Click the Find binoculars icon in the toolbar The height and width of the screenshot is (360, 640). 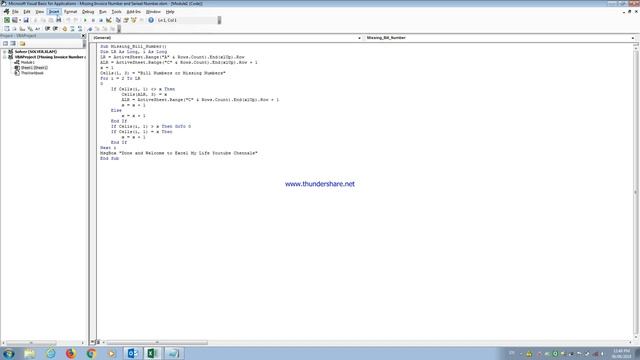pyautogui.click(x=58, y=20)
